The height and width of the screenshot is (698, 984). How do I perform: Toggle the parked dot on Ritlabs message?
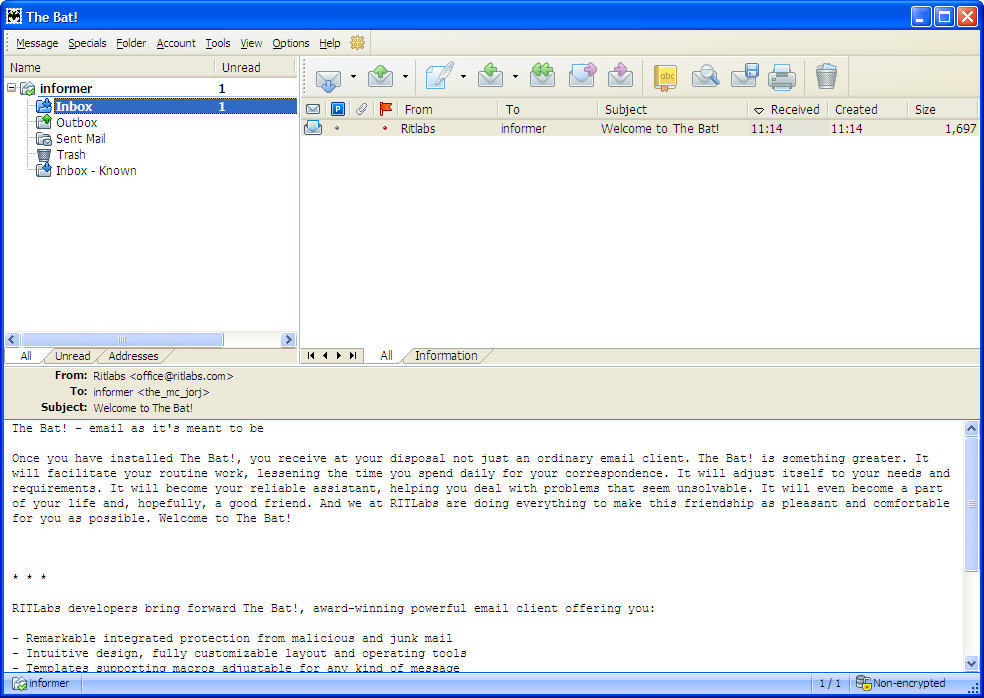pyautogui.click(x=338, y=128)
